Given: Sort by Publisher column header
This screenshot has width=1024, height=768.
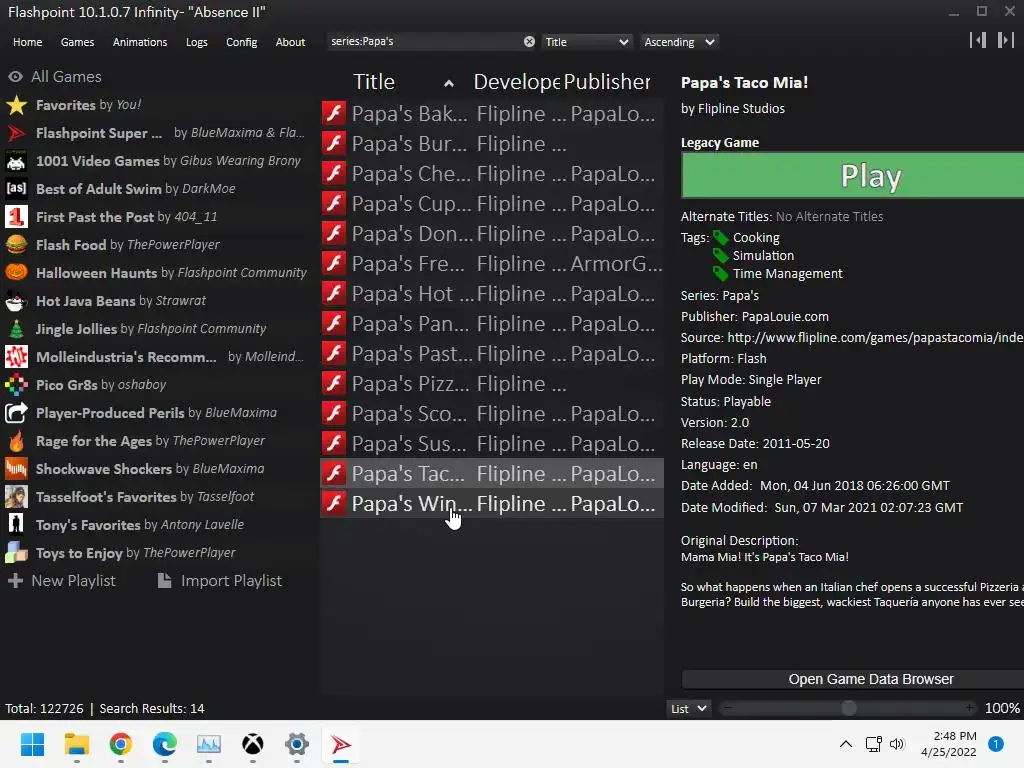Looking at the screenshot, I should (x=607, y=82).
